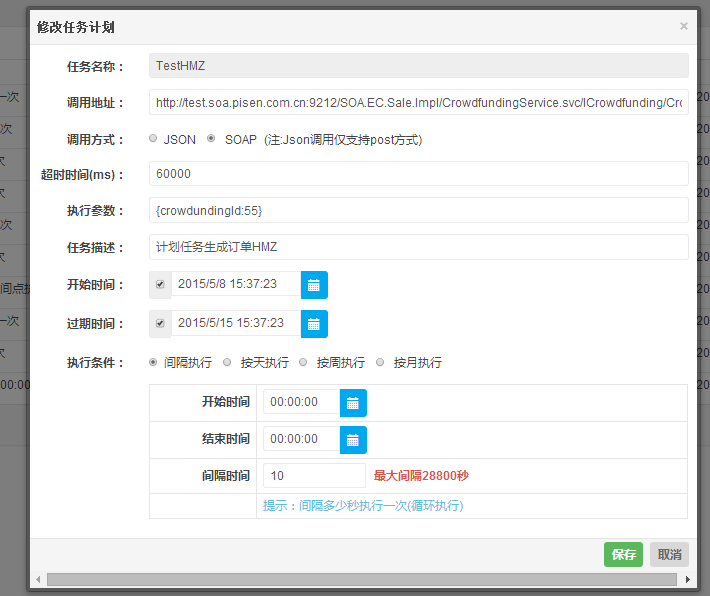Click the 执行参数 input field
710x596 pixels.
(x=418, y=211)
